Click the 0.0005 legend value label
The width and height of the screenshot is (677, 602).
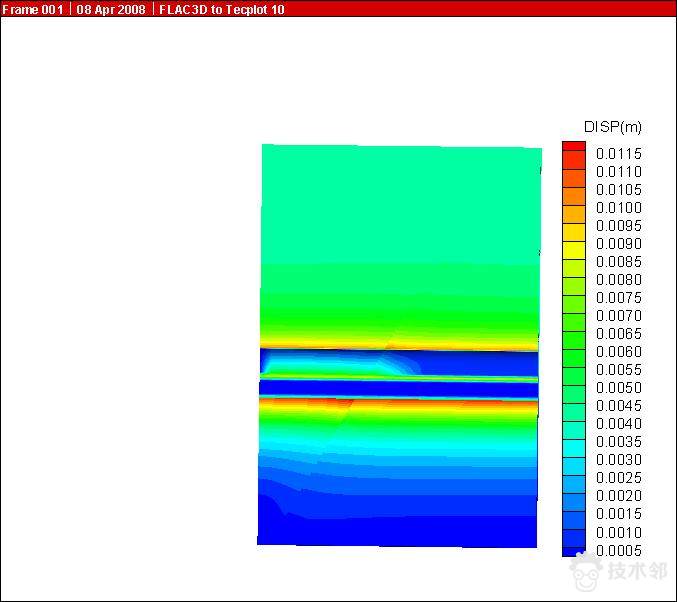618,551
